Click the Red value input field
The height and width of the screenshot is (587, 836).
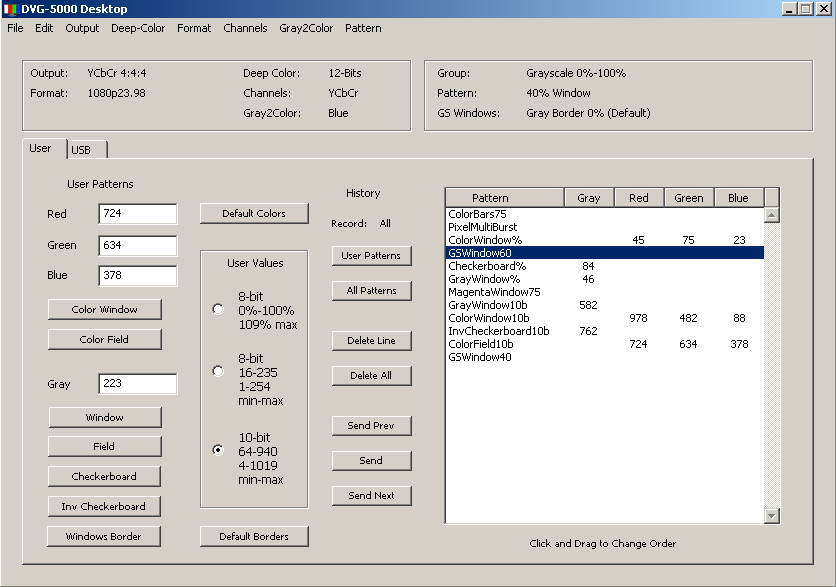pos(137,214)
